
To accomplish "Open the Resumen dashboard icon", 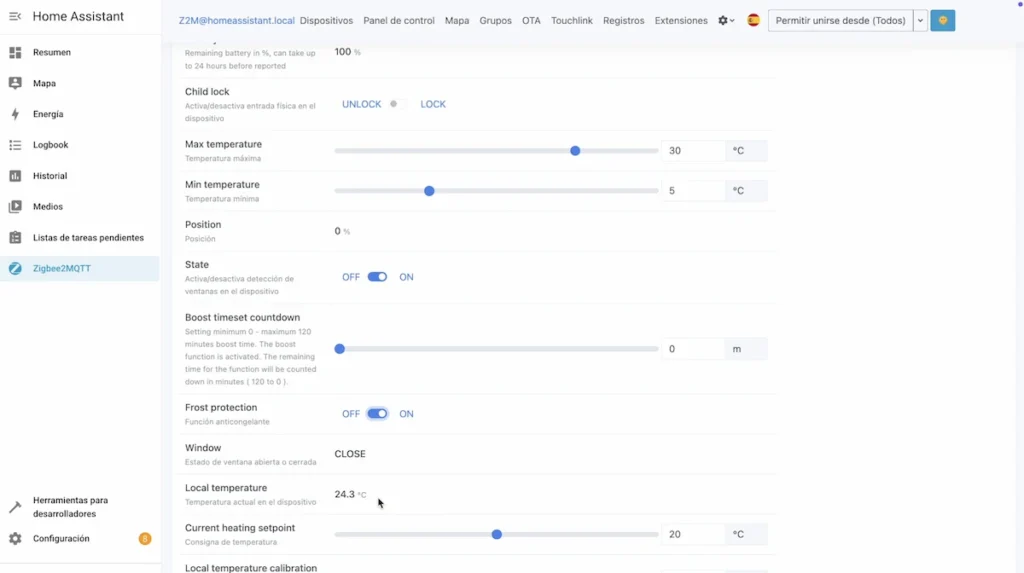I will click(x=15, y=52).
